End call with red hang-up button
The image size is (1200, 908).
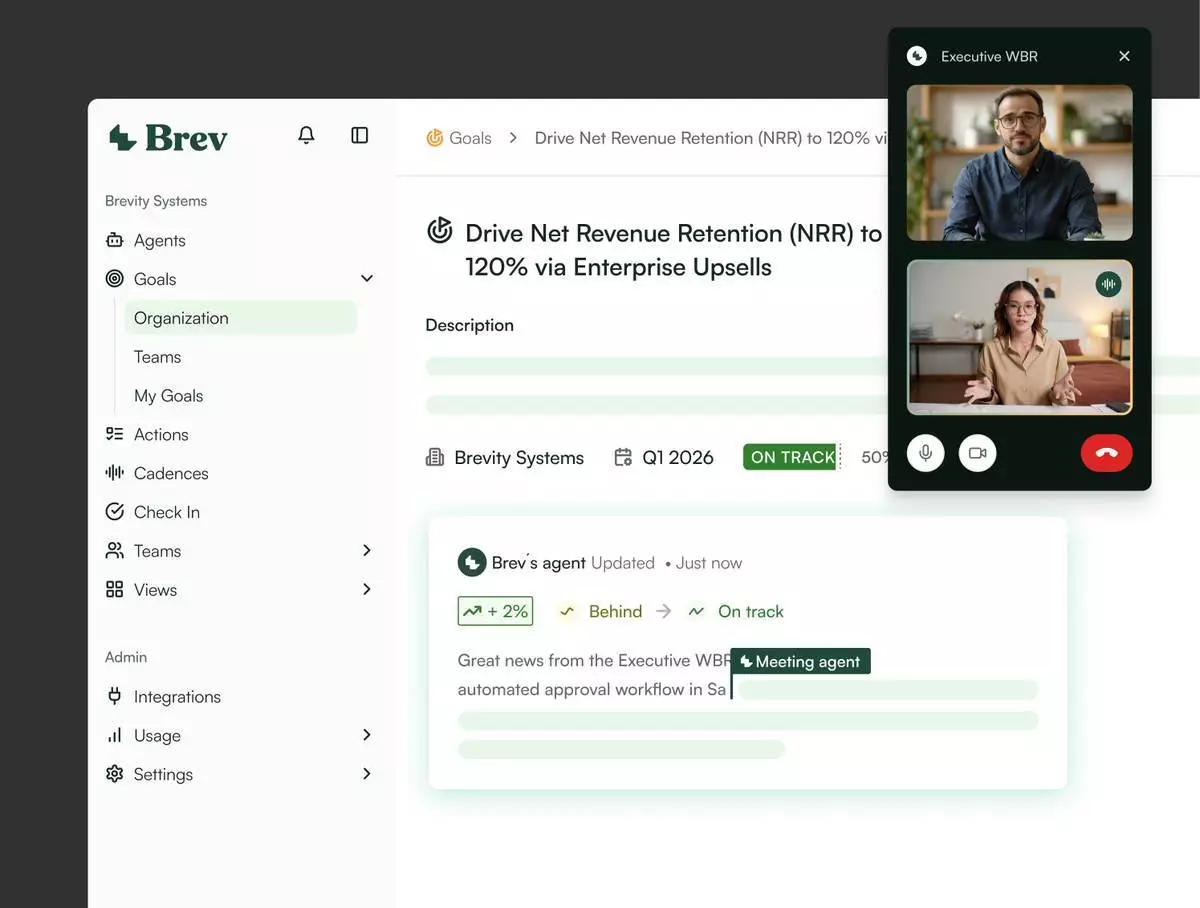[1106, 453]
